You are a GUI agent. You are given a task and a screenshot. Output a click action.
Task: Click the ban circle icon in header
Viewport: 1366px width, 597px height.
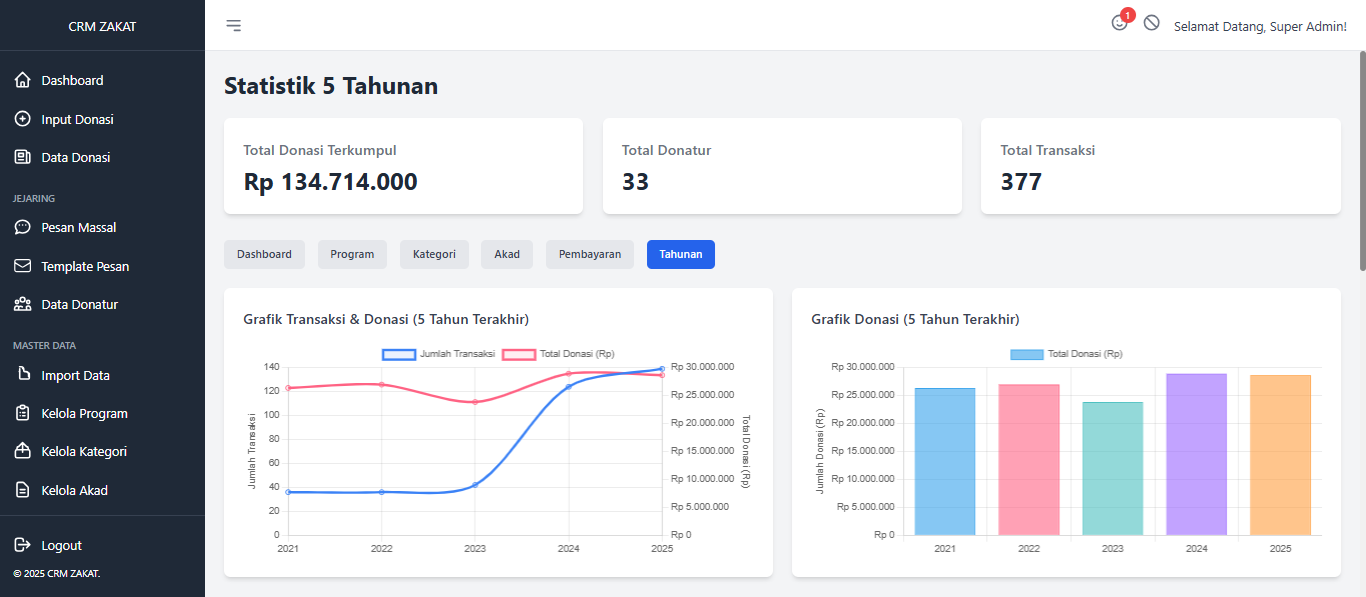point(1152,23)
